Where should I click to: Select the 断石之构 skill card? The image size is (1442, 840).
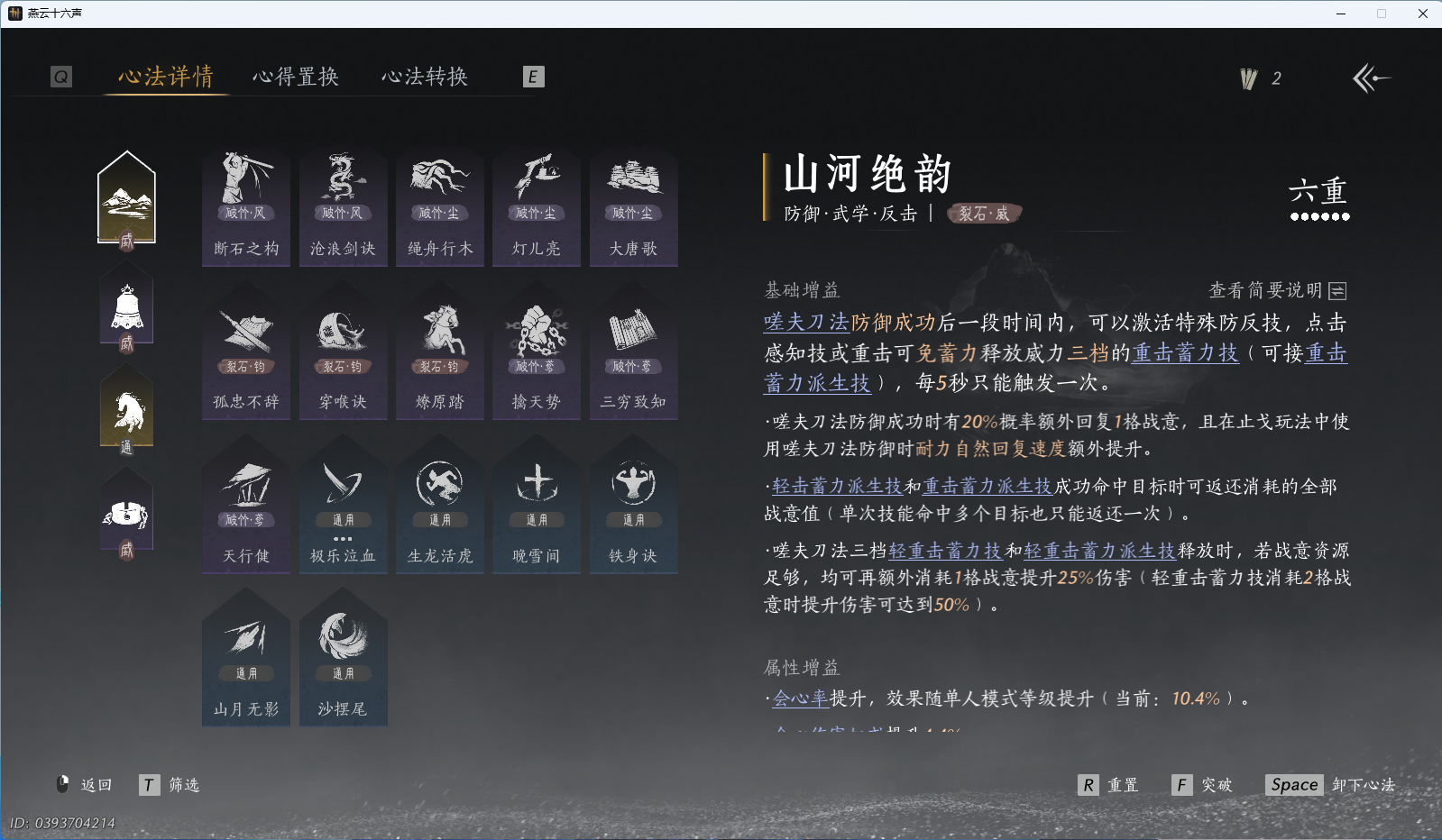click(x=246, y=206)
